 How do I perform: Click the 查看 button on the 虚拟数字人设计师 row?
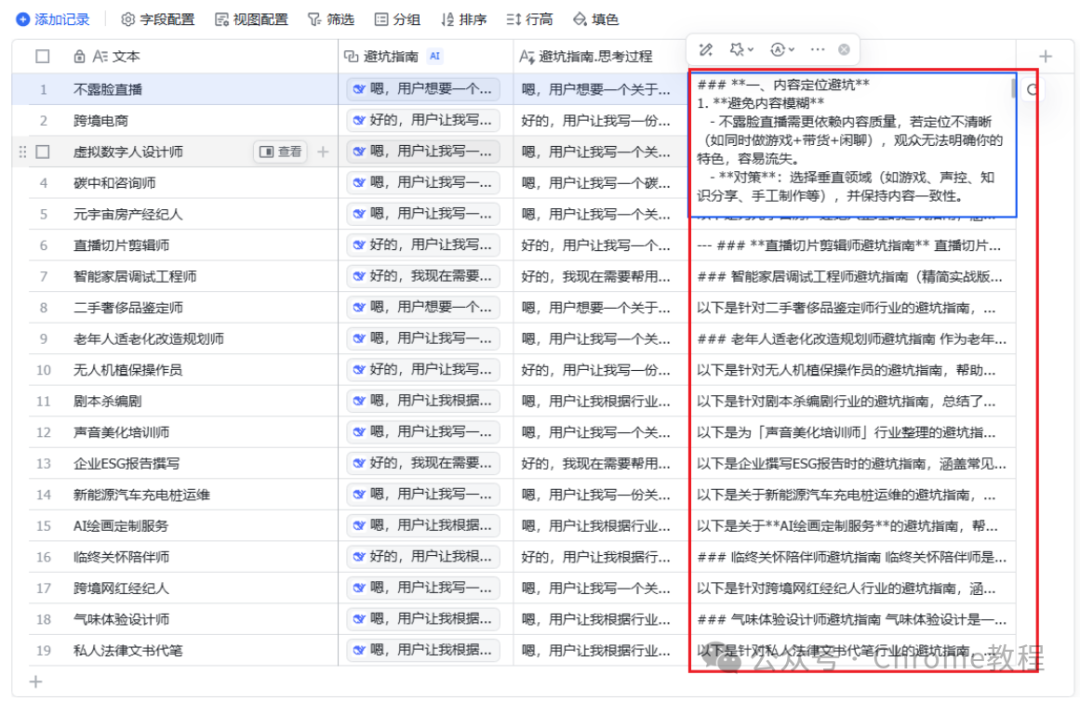click(280, 151)
